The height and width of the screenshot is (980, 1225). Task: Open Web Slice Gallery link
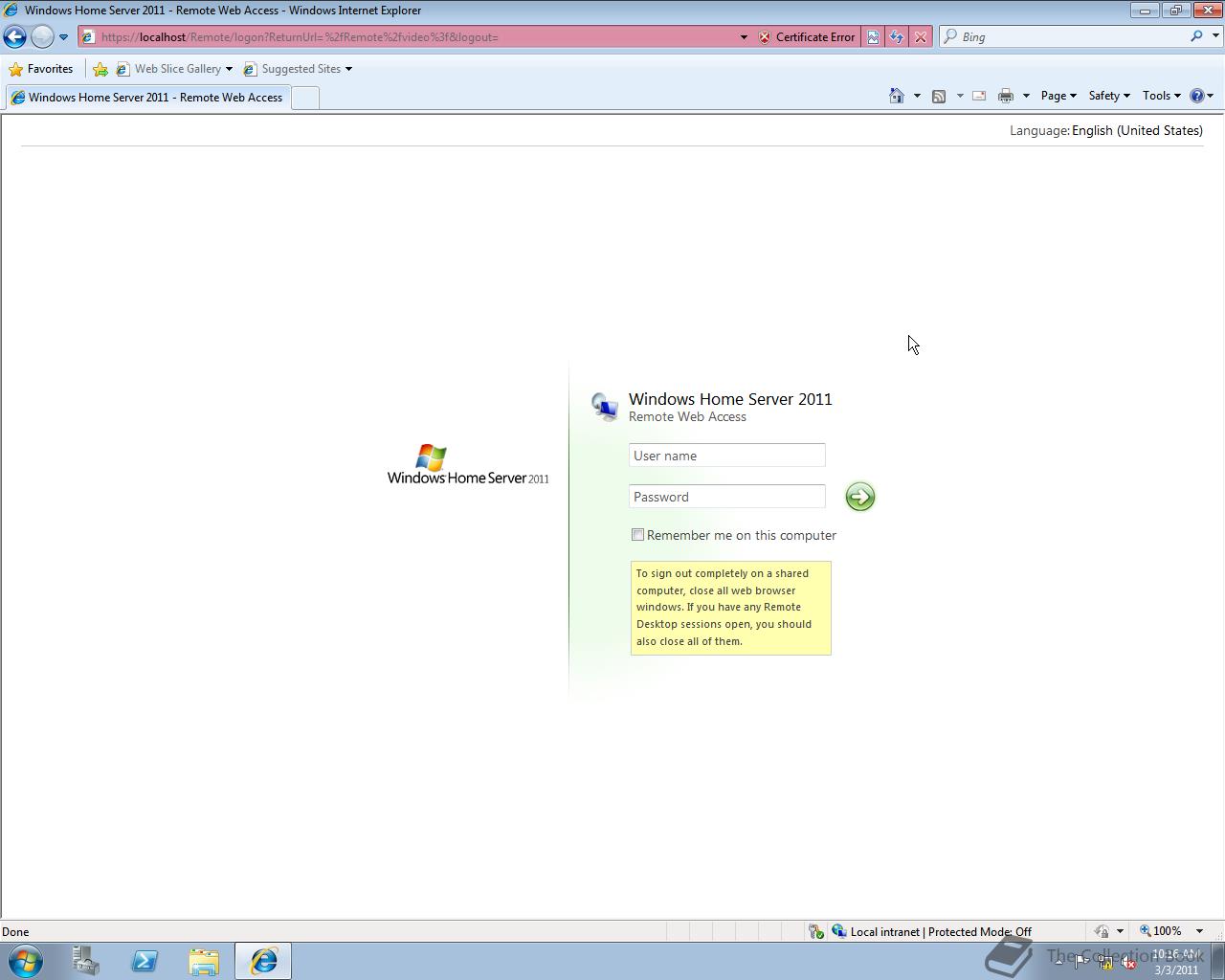[x=168, y=69]
